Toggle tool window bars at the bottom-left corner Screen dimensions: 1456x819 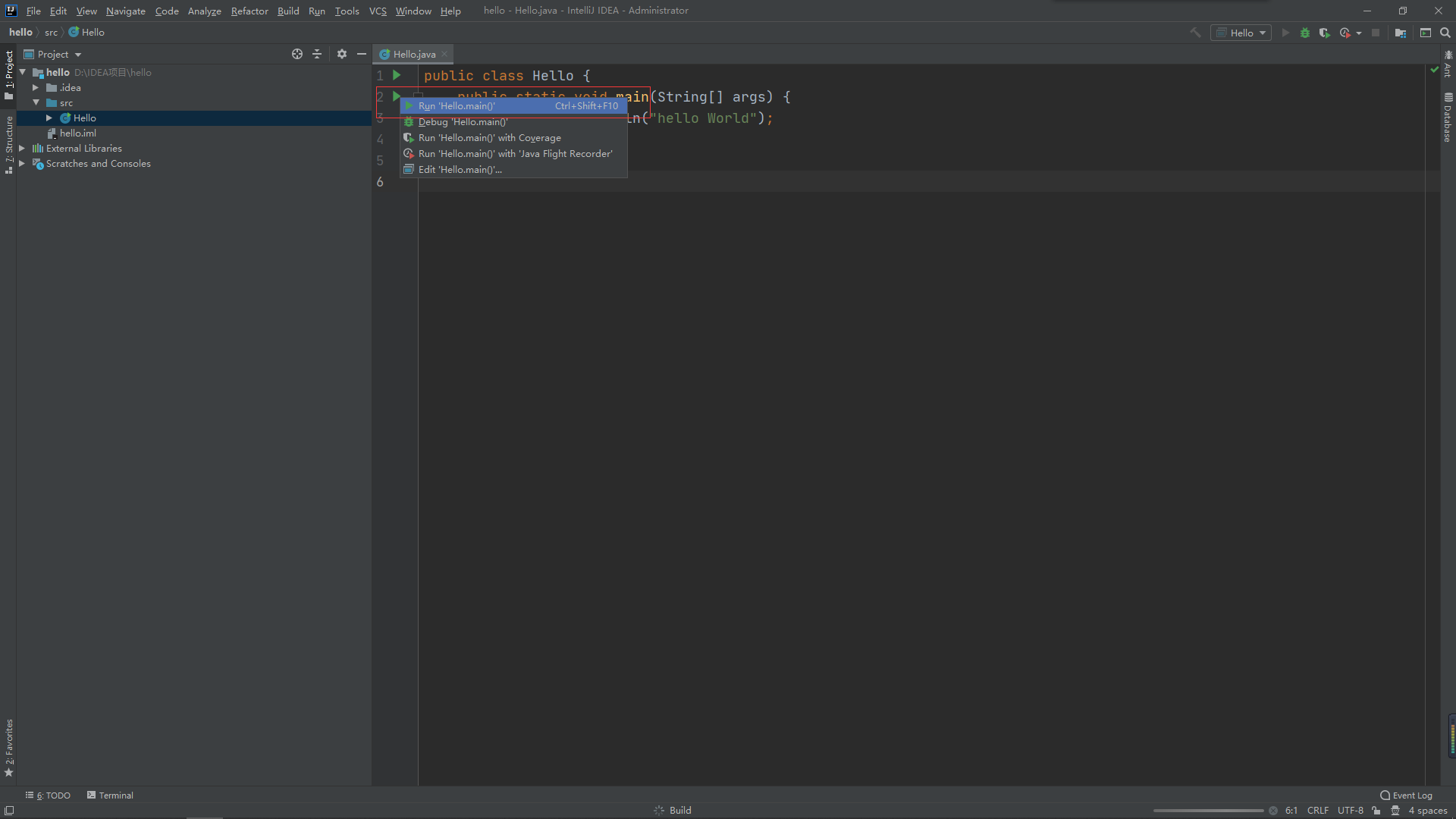tap(8, 810)
